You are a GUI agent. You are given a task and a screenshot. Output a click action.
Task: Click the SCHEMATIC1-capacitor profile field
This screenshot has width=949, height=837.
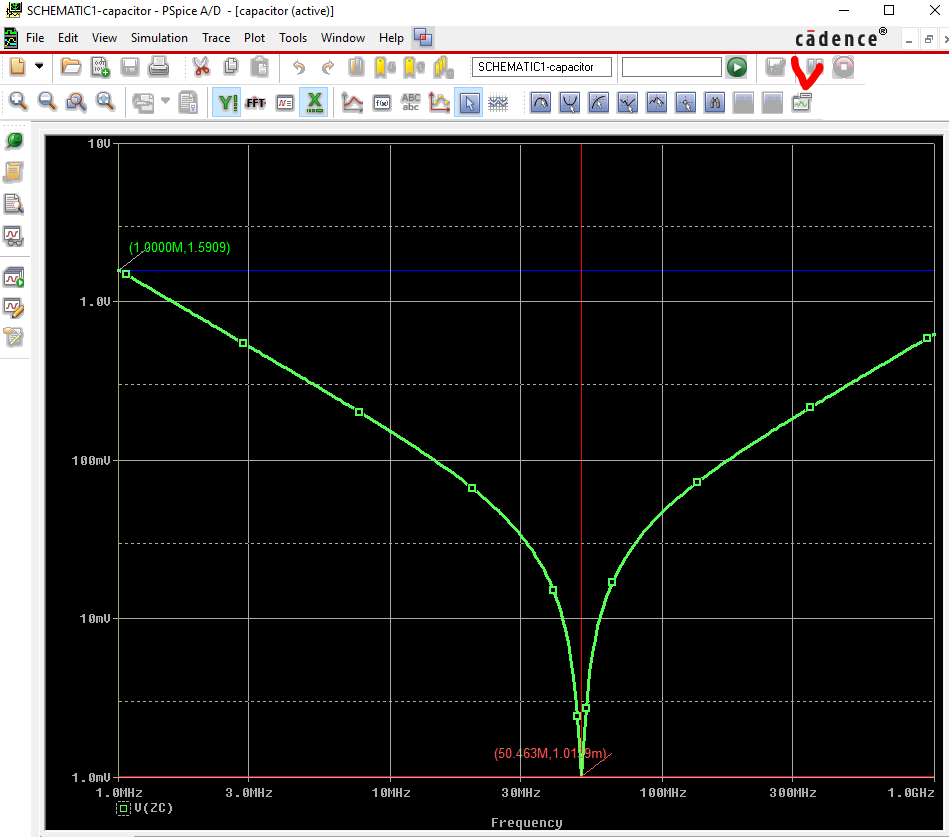point(542,67)
